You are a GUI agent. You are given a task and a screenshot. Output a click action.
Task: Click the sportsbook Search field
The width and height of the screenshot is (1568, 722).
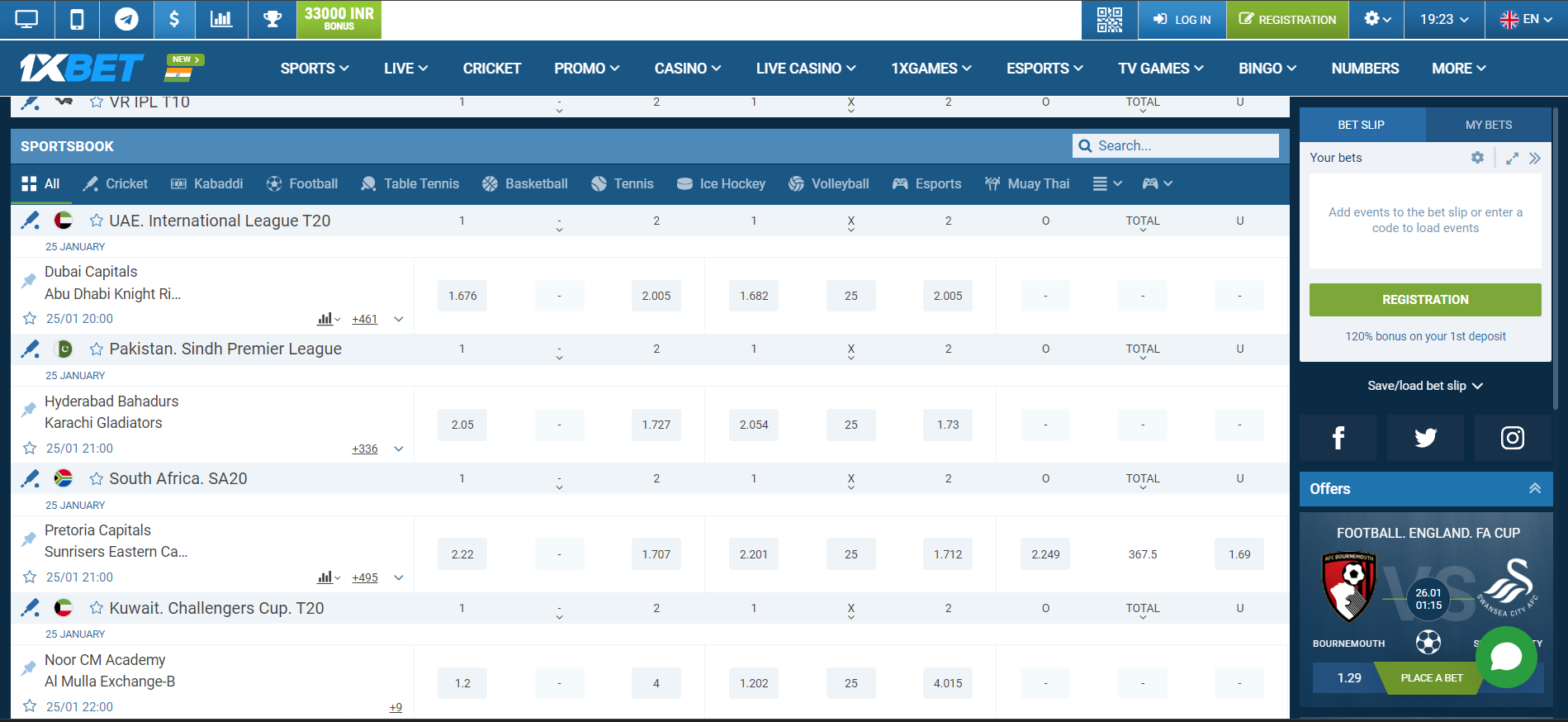point(1176,145)
